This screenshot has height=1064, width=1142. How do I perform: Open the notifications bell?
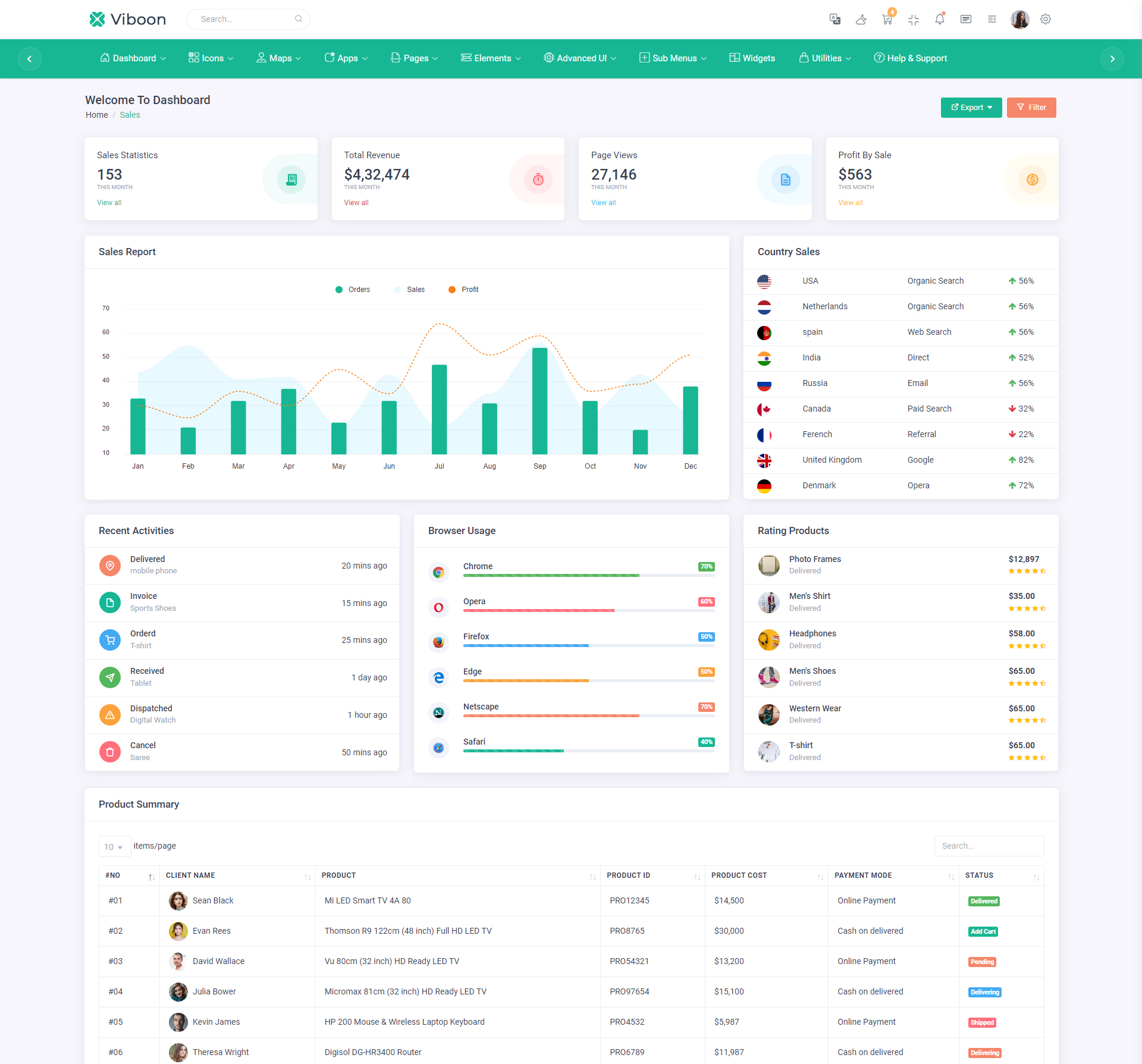click(x=939, y=19)
